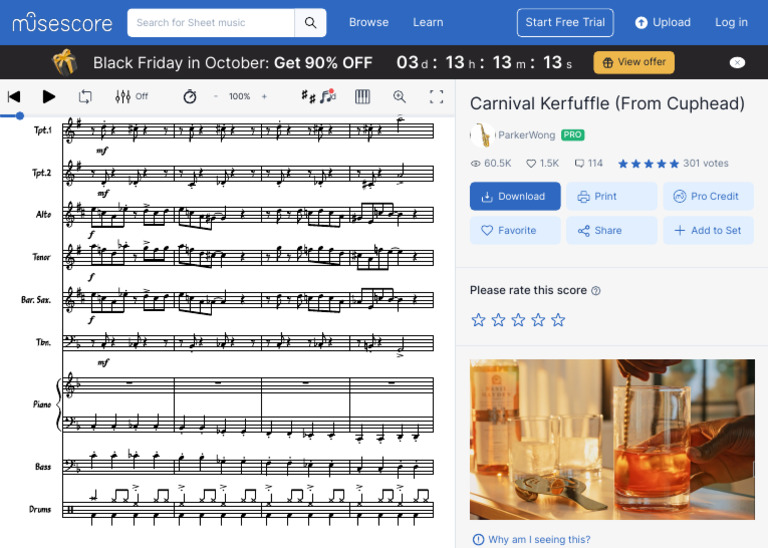Open the transpose sharps icon

[x=309, y=97]
